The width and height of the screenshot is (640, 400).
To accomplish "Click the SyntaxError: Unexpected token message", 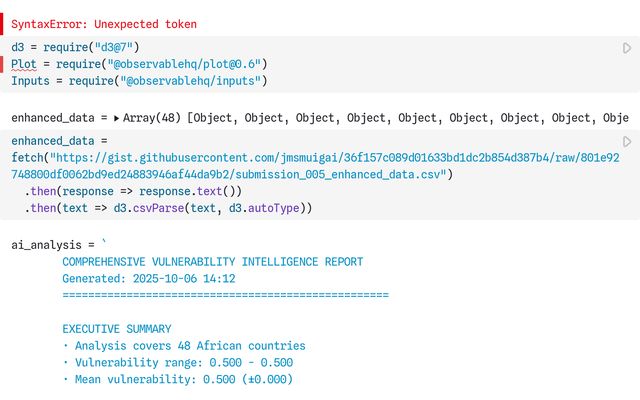I will tap(104, 24).
